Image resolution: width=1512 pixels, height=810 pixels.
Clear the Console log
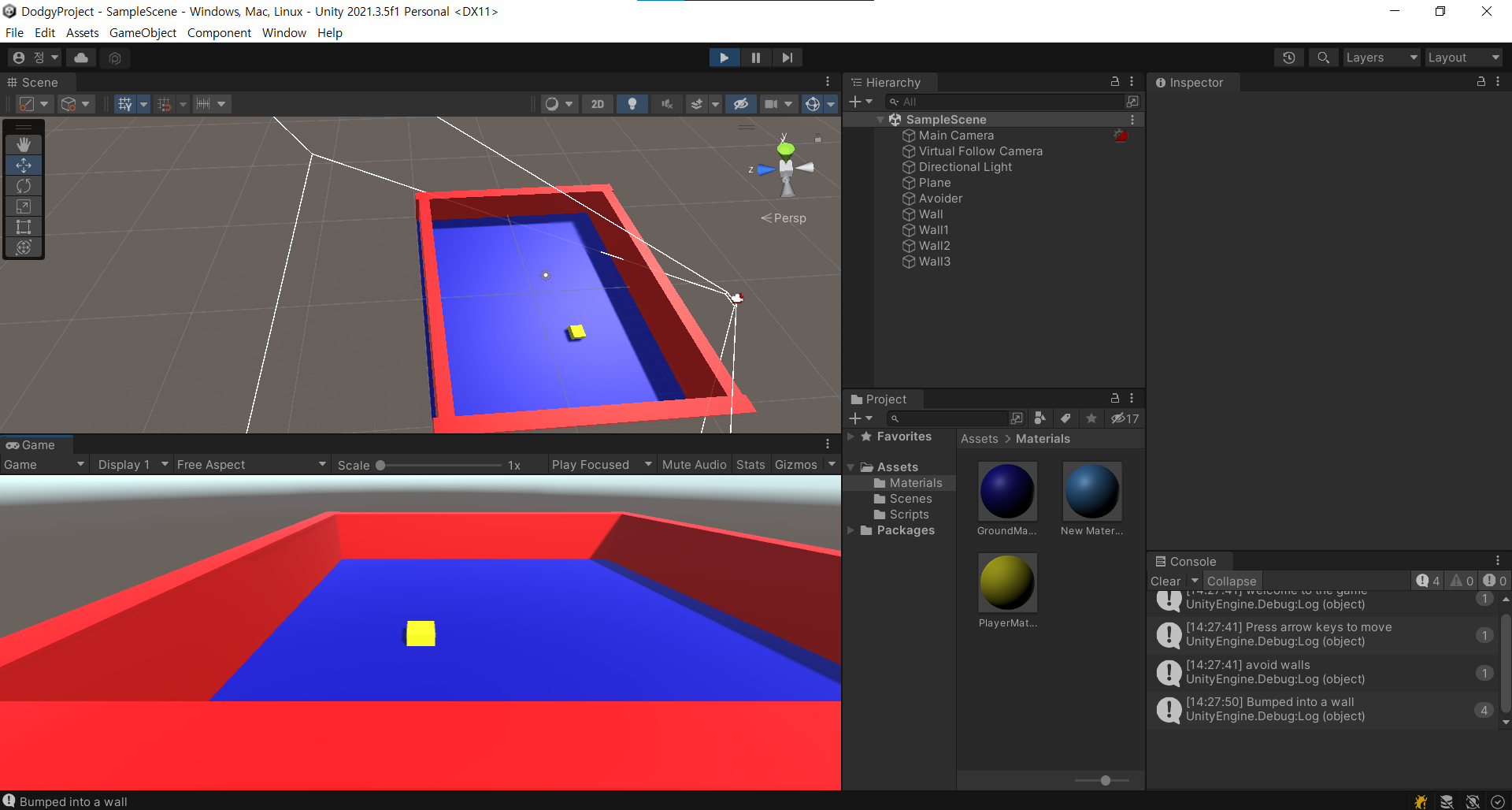coord(1165,581)
